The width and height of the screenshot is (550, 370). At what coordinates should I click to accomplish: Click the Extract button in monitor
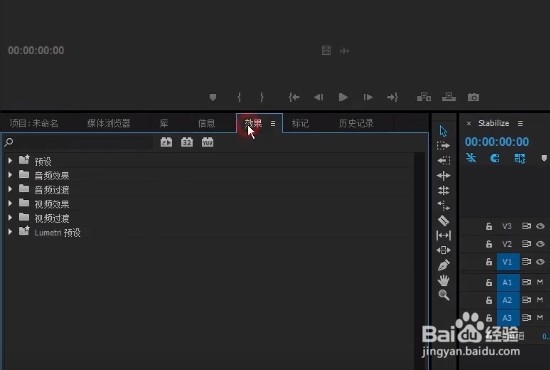tap(449, 97)
